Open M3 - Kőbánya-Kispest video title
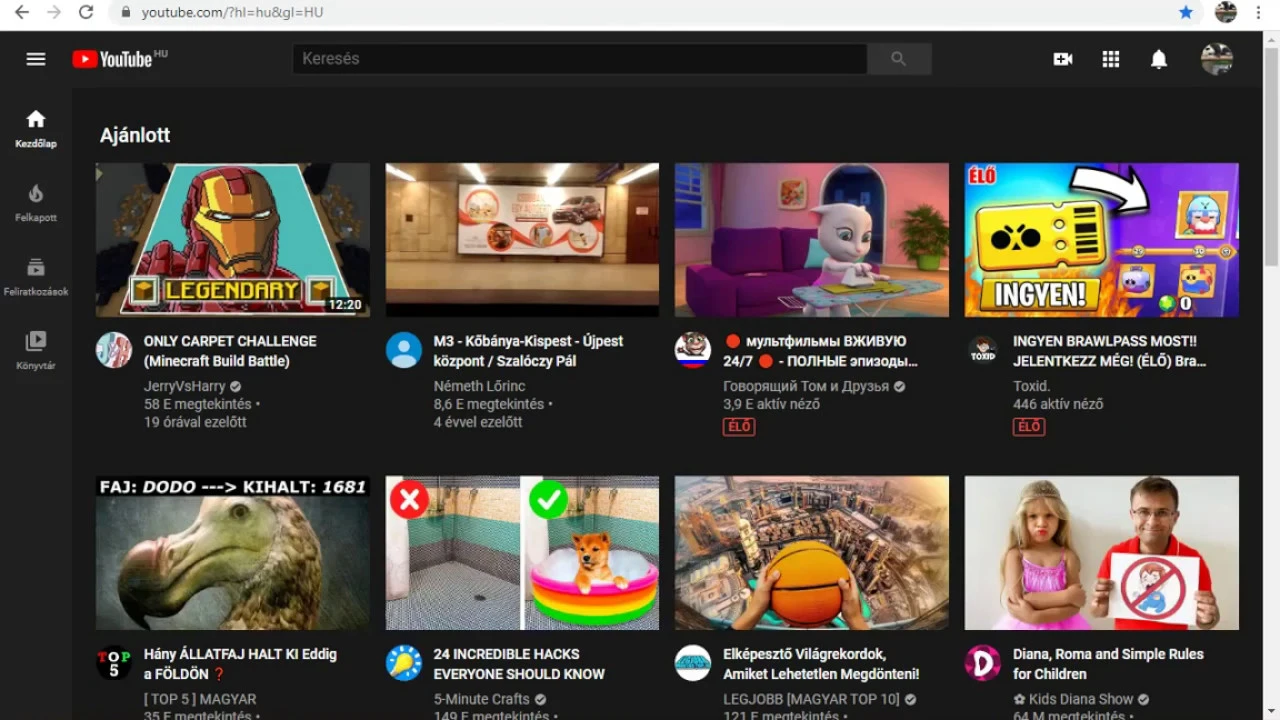 [528, 351]
